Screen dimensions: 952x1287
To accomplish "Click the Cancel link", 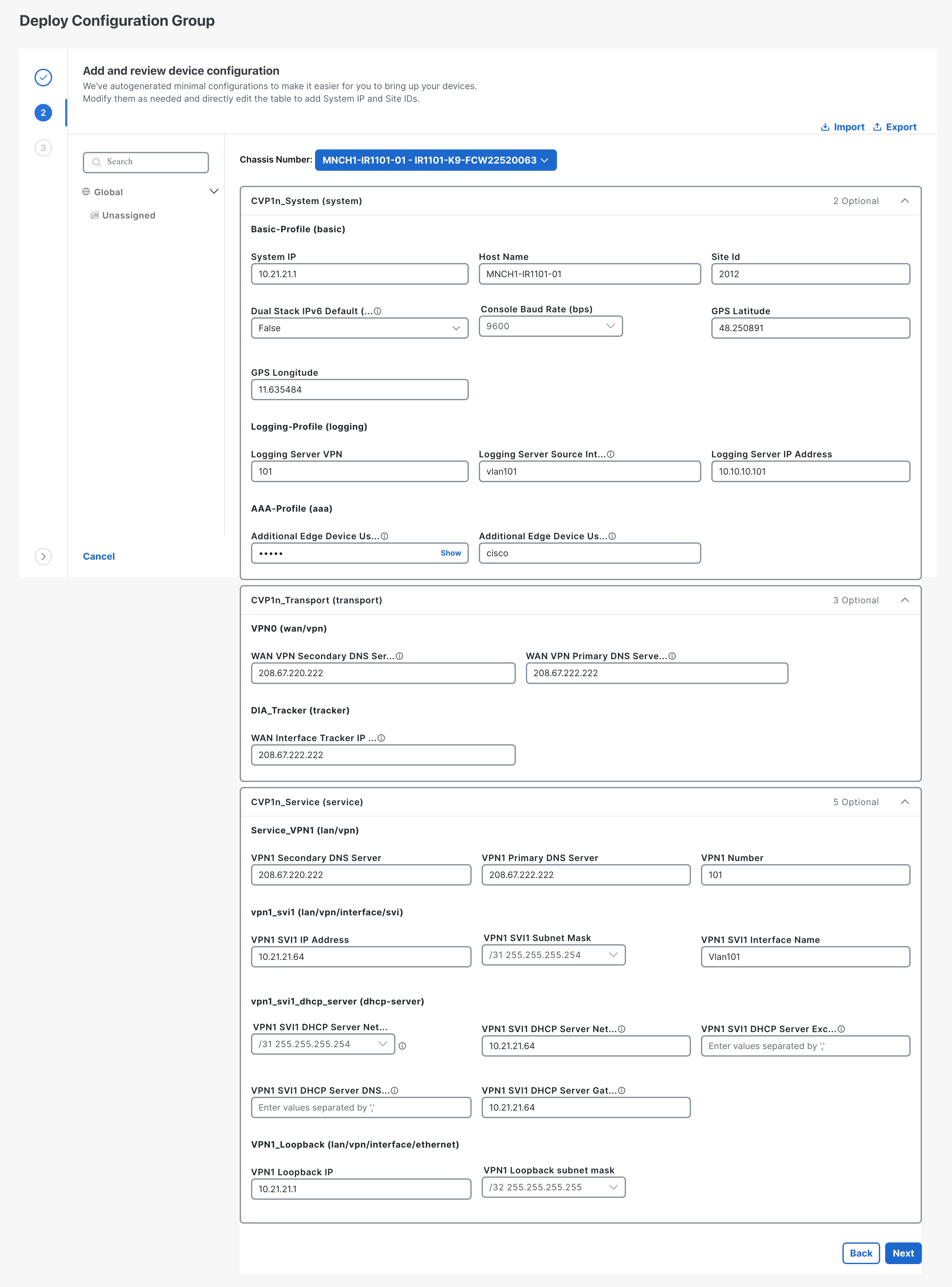I will click(99, 556).
